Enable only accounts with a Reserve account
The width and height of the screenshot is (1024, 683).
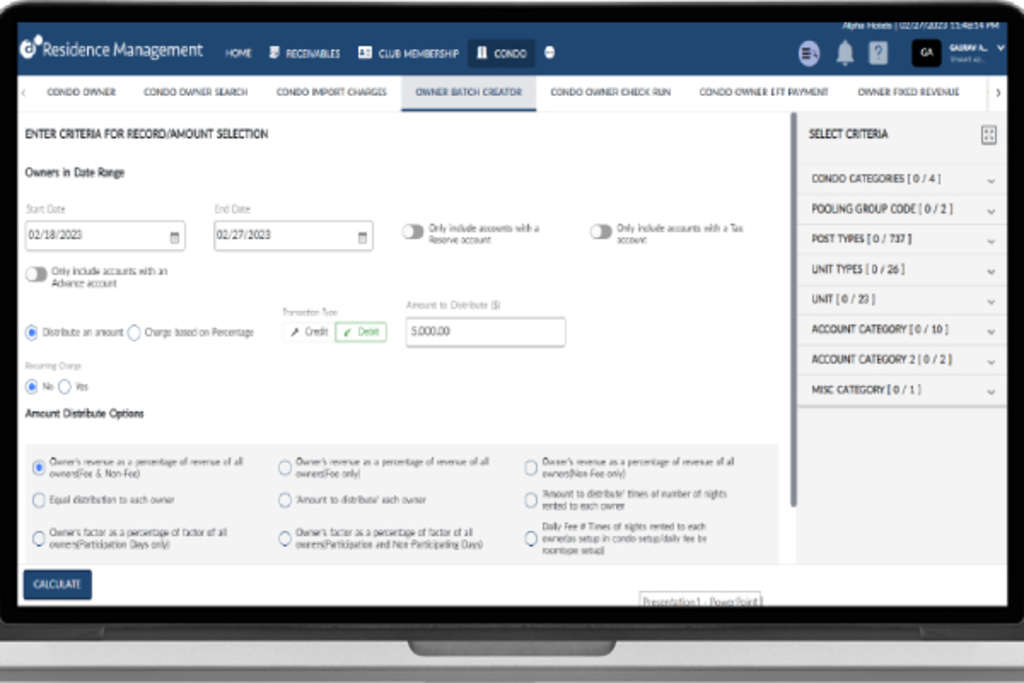tap(412, 232)
